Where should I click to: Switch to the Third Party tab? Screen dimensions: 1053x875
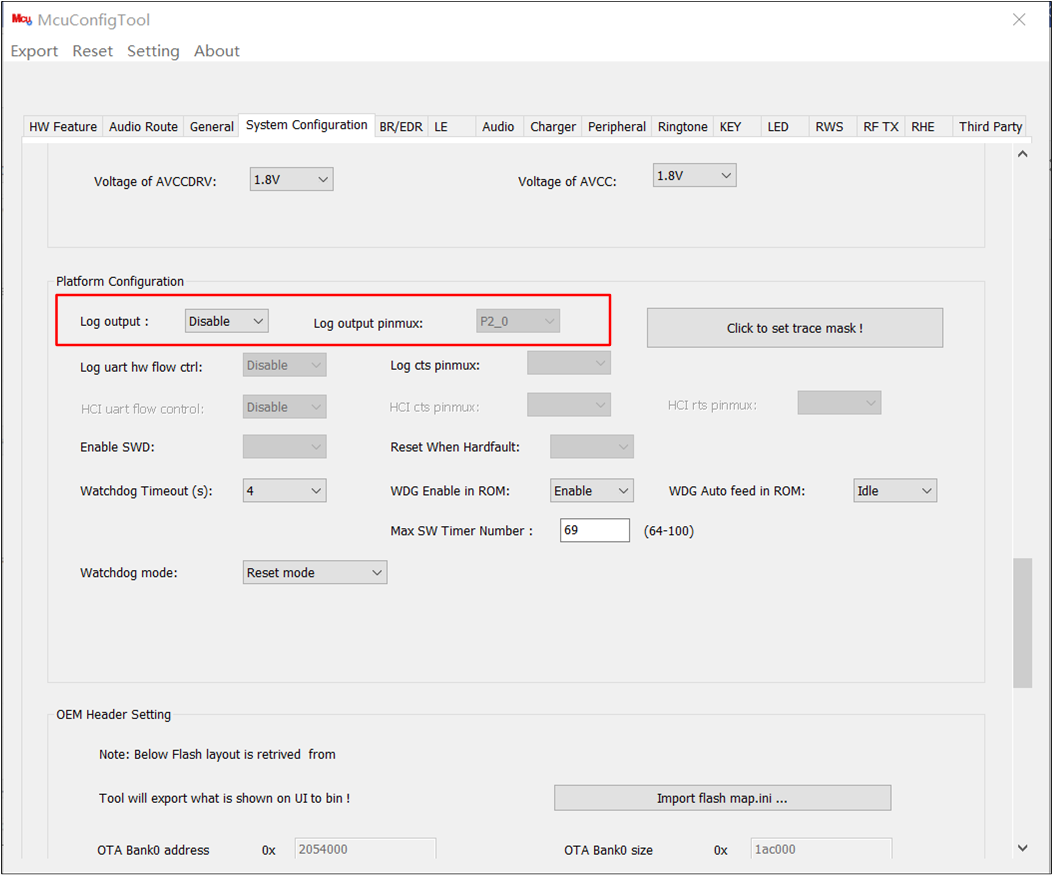(989, 126)
